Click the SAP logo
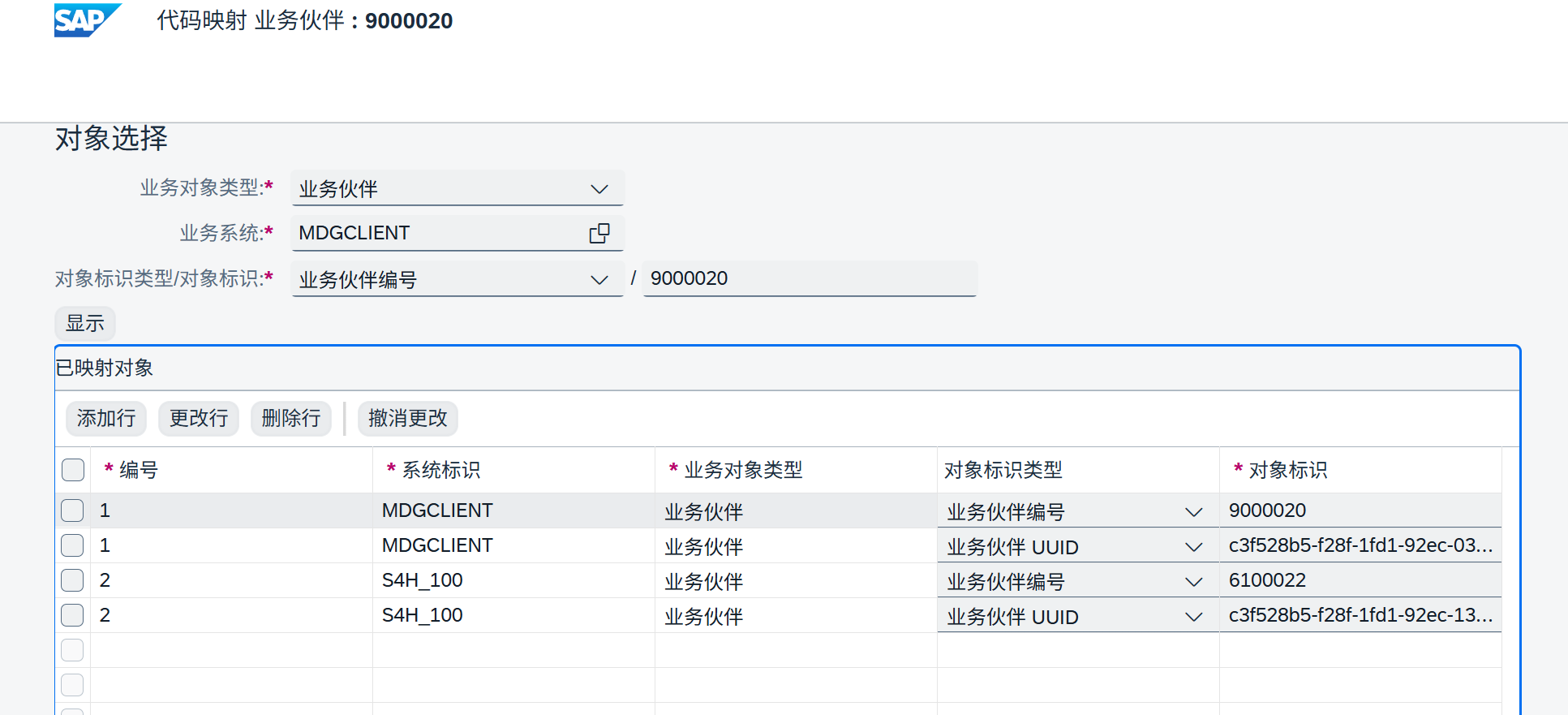This screenshot has width=1568, height=715. pos(88,20)
